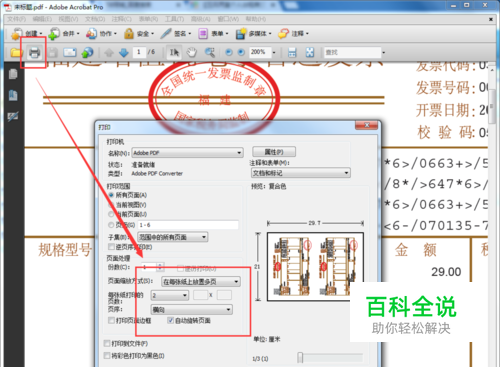Select the 当前视图(V) radio button

pos(111,205)
